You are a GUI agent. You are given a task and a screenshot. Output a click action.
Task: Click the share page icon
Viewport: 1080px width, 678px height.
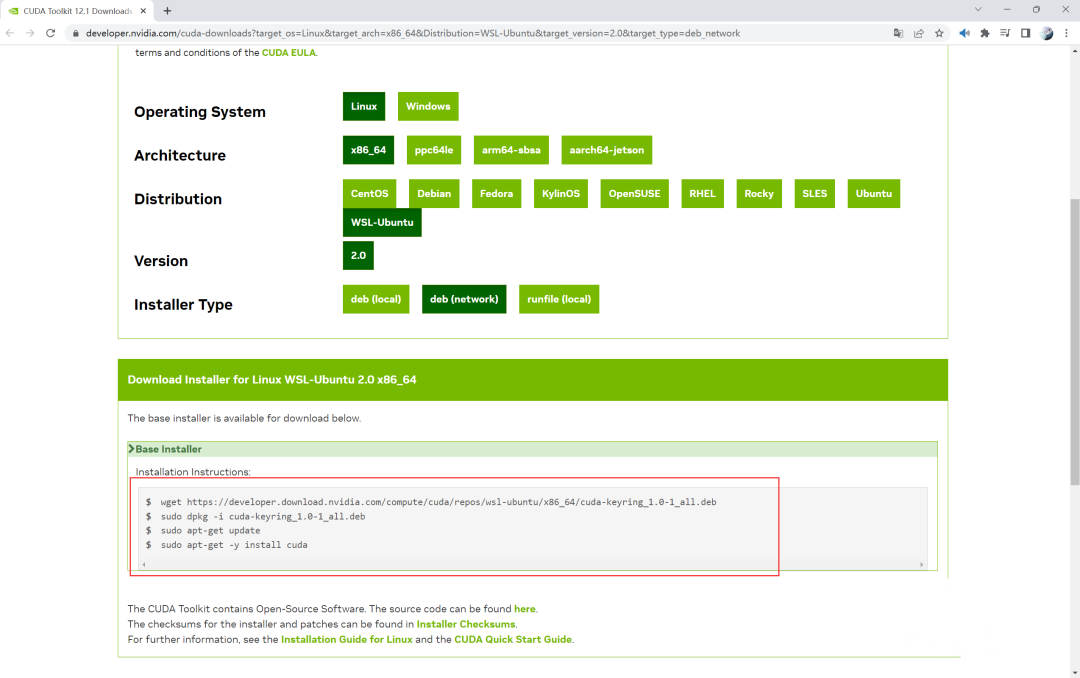[918, 33]
